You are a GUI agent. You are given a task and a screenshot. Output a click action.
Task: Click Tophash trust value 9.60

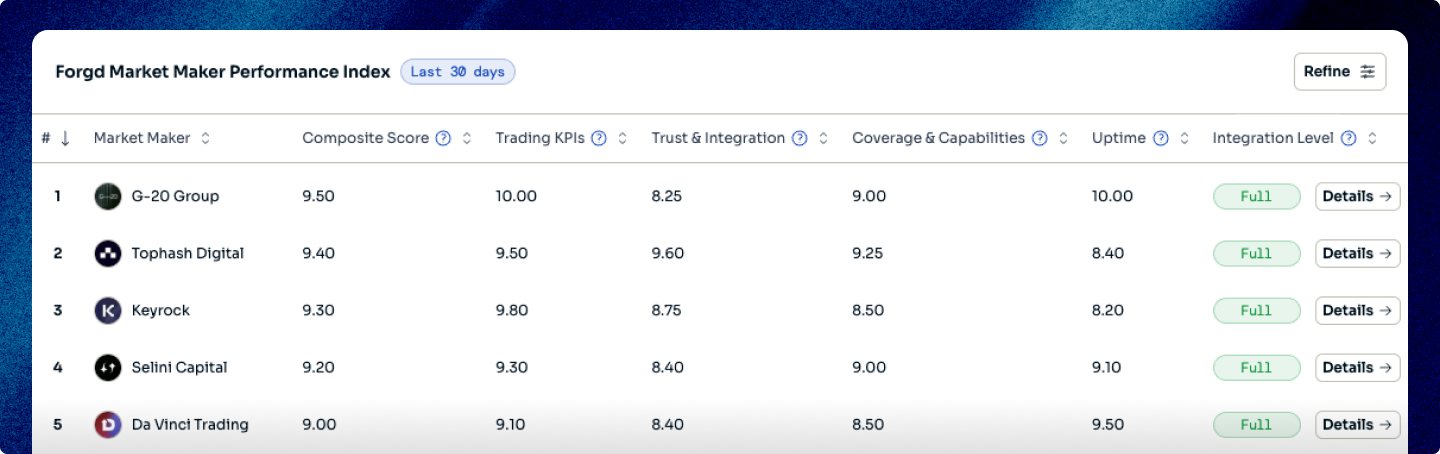point(667,254)
